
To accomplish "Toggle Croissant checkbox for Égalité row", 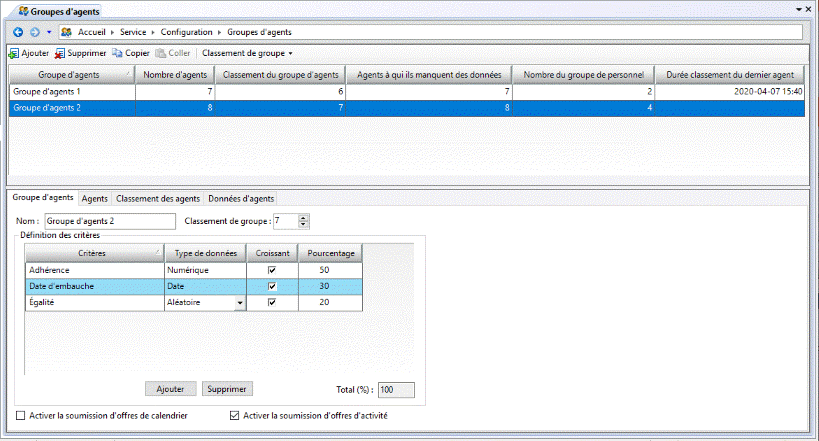I will point(272,303).
